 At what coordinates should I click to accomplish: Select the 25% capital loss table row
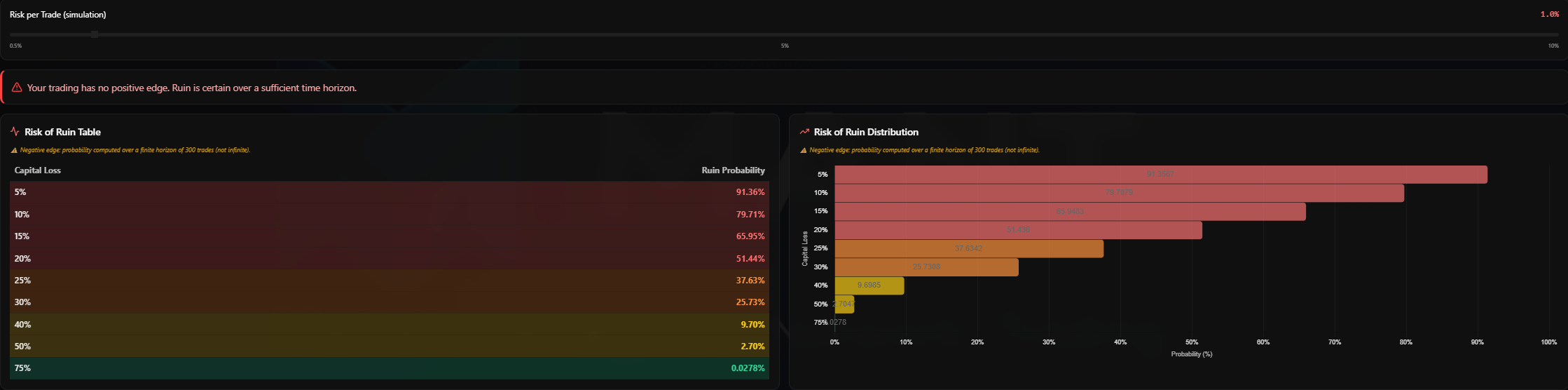click(390, 281)
